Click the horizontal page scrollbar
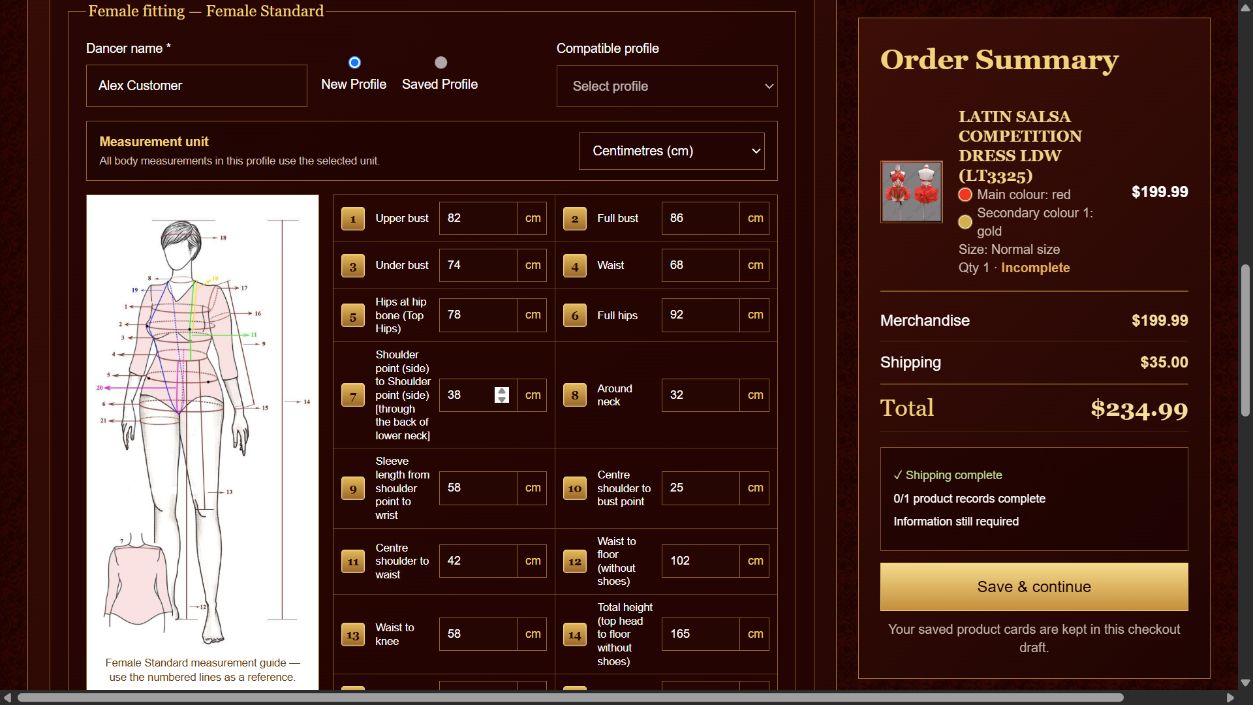 (x=571, y=697)
